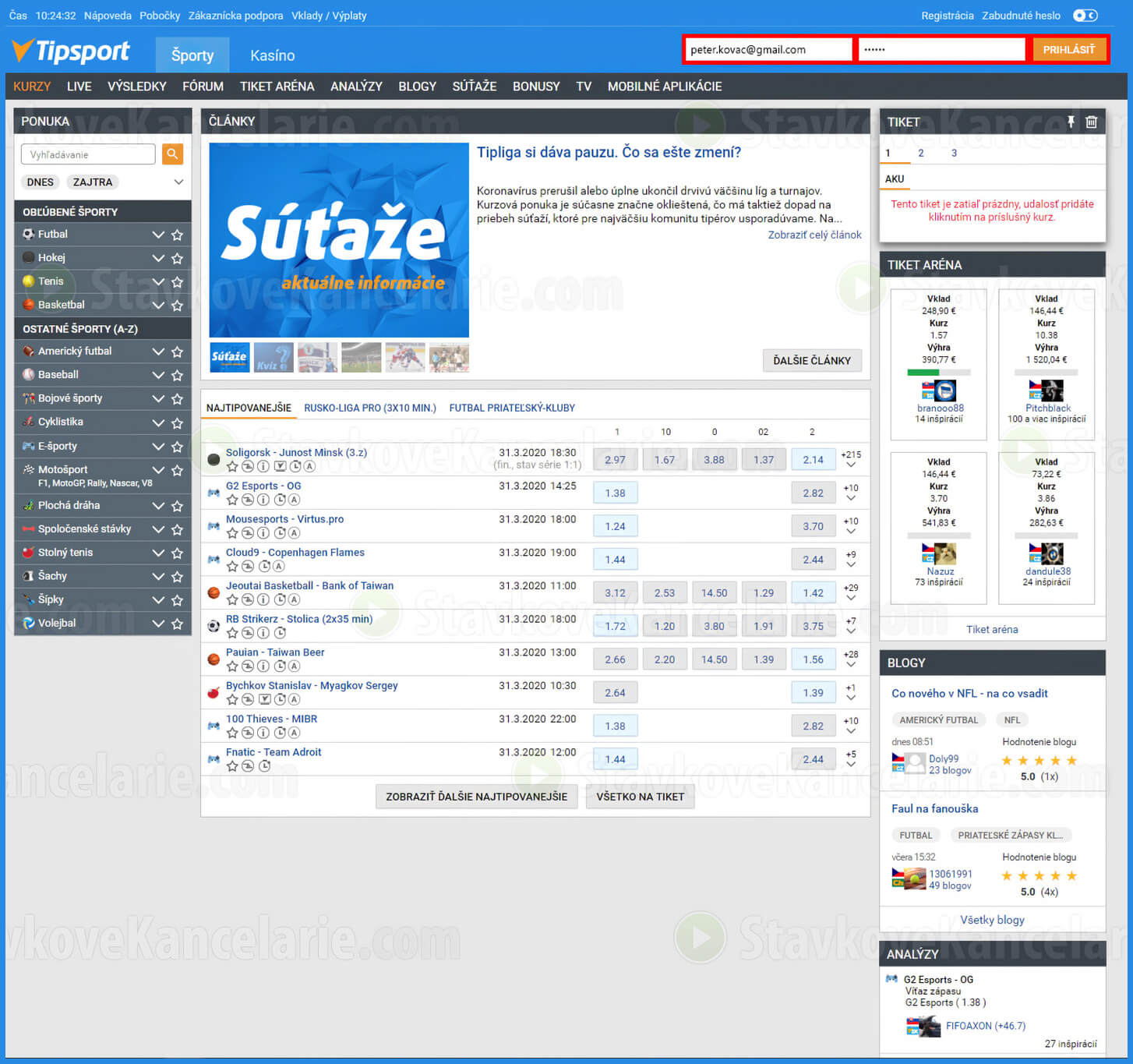Open the VÝSLEDKY menu item
Screen dimensions: 1133x1064
[137, 87]
